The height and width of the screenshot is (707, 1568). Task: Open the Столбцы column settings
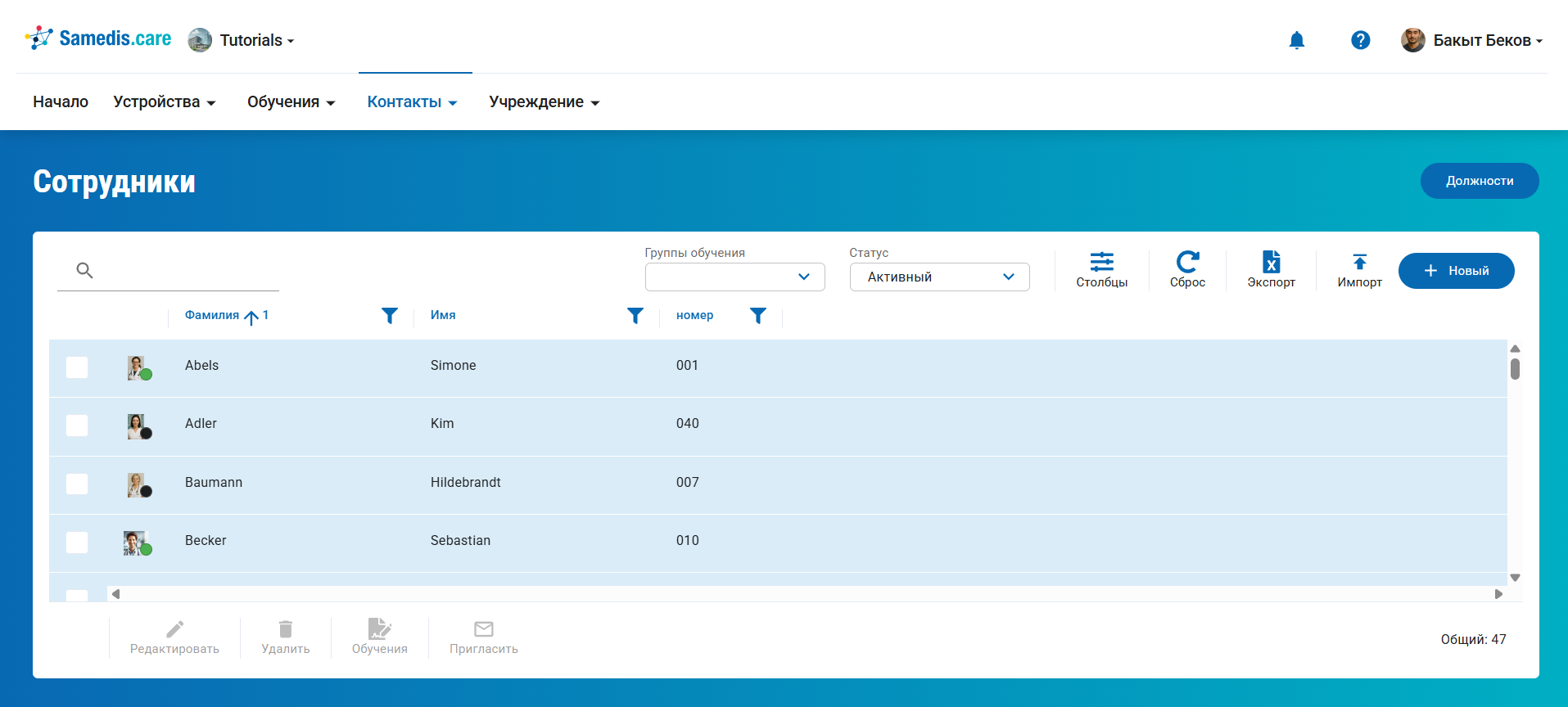coord(1101,269)
